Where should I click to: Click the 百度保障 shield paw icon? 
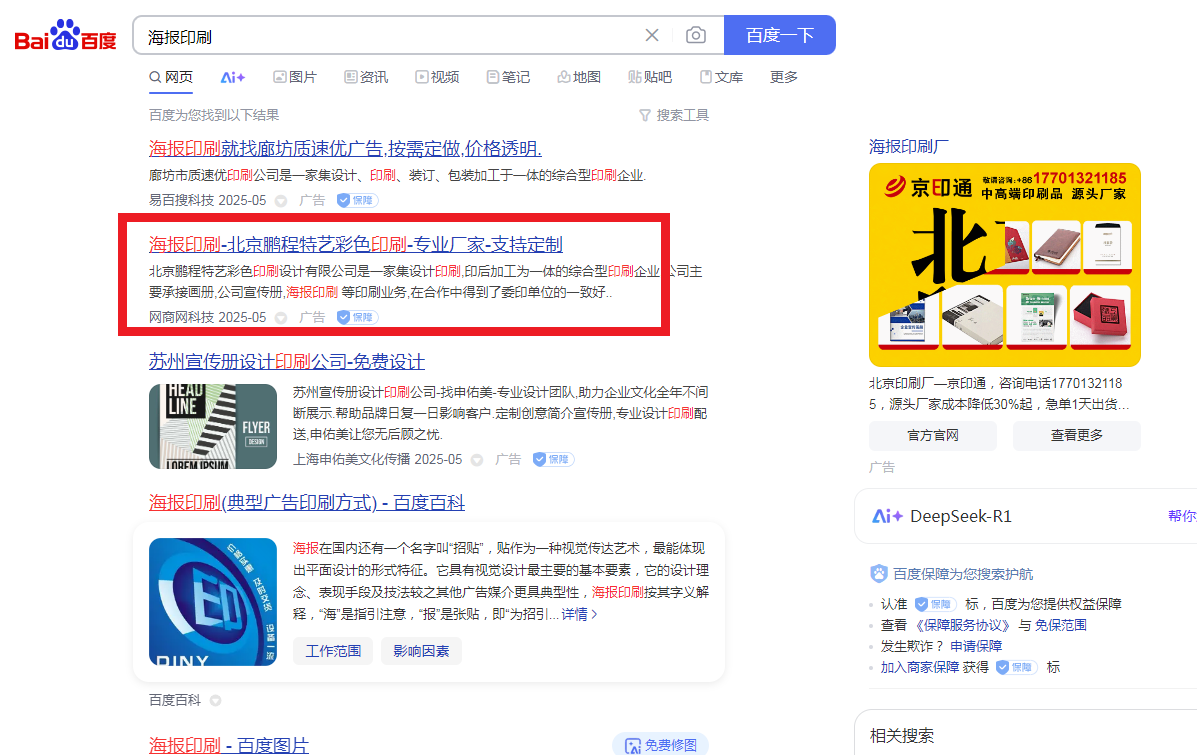pos(879,574)
